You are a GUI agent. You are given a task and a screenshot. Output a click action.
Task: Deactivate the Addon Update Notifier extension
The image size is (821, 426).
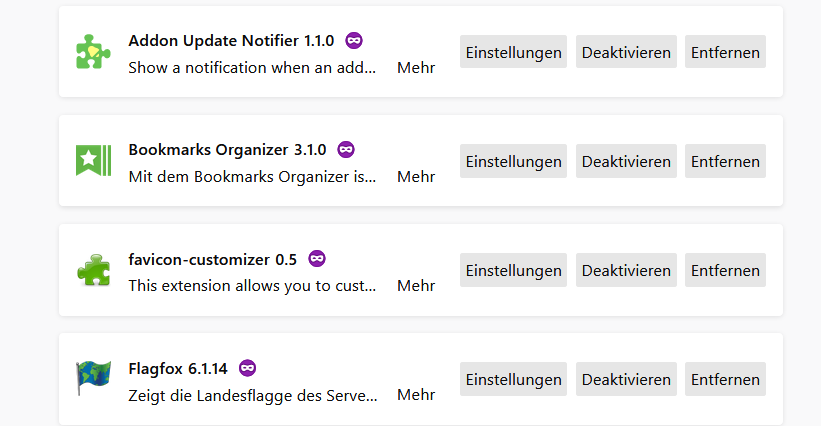point(626,52)
